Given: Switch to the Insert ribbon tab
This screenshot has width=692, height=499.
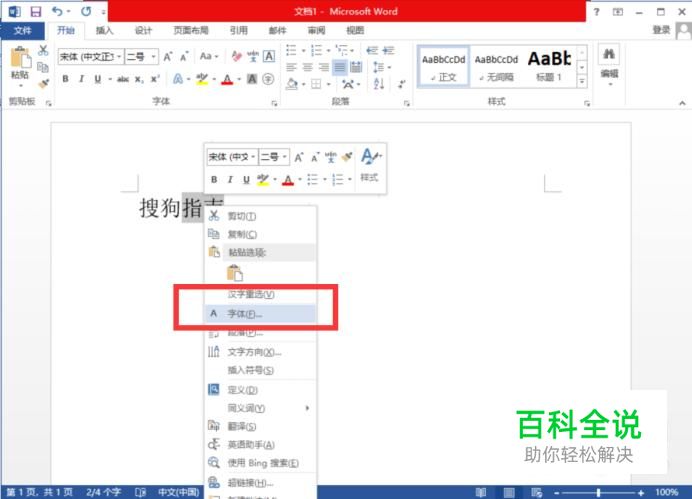Looking at the screenshot, I should [105, 30].
